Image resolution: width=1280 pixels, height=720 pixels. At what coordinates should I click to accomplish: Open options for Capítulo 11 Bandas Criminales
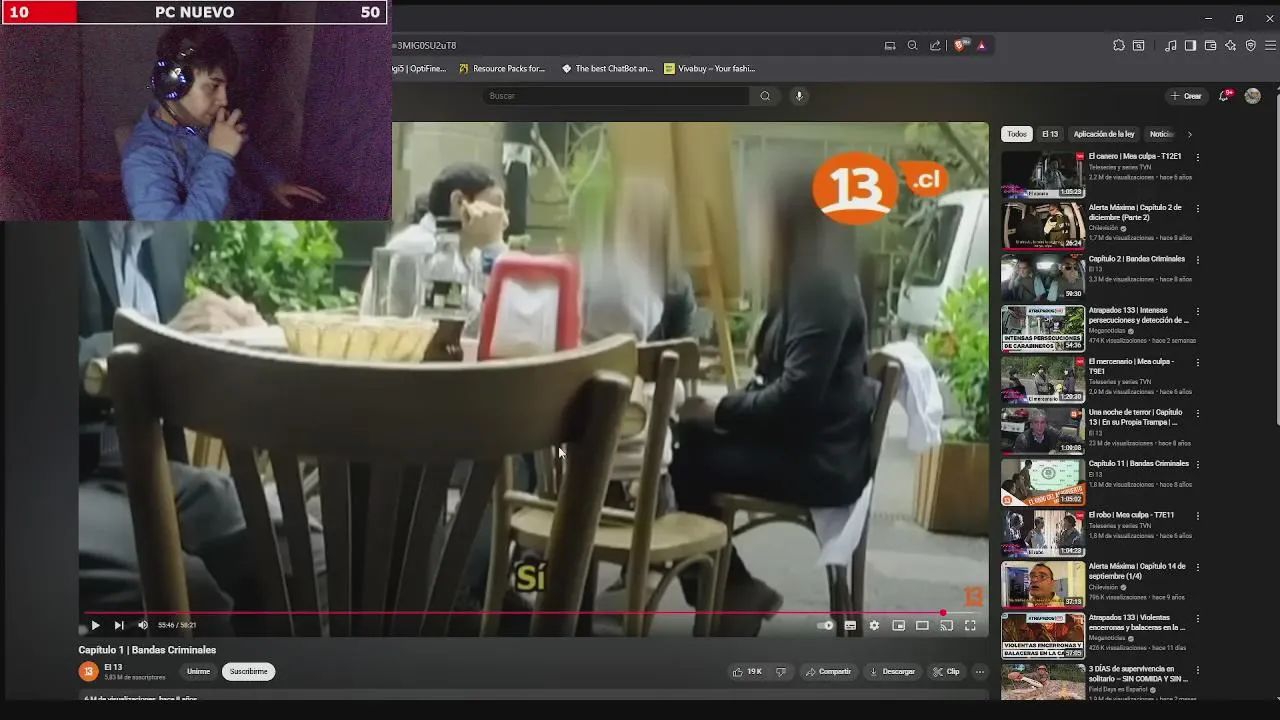click(1198, 464)
